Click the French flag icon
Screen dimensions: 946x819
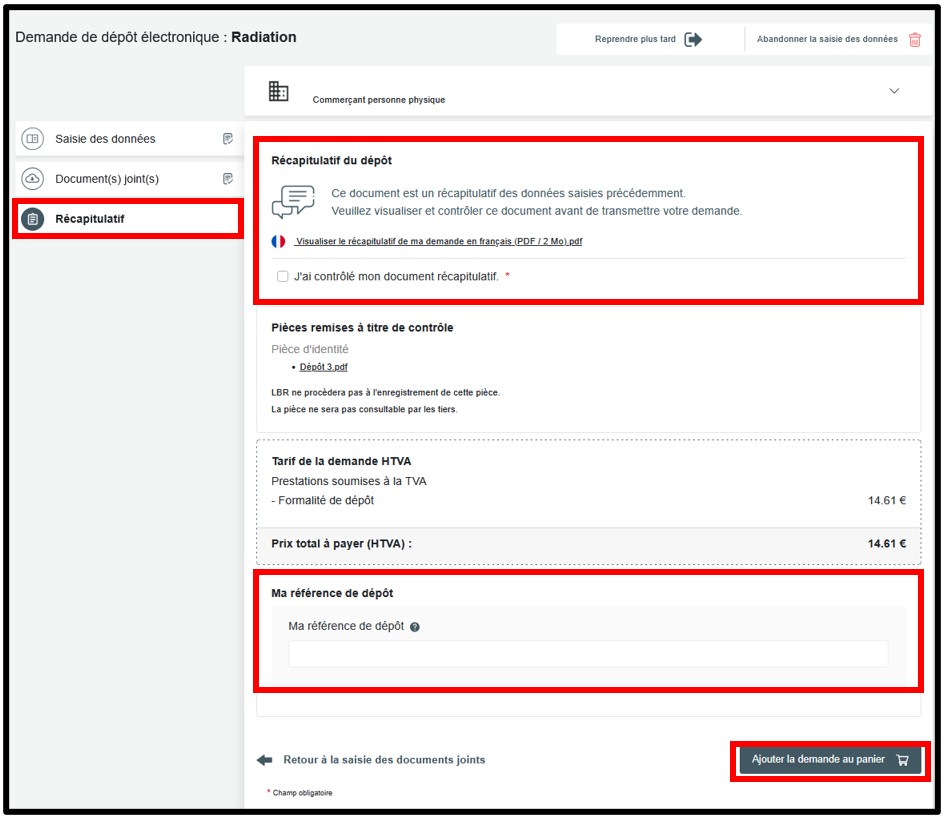(278, 241)
